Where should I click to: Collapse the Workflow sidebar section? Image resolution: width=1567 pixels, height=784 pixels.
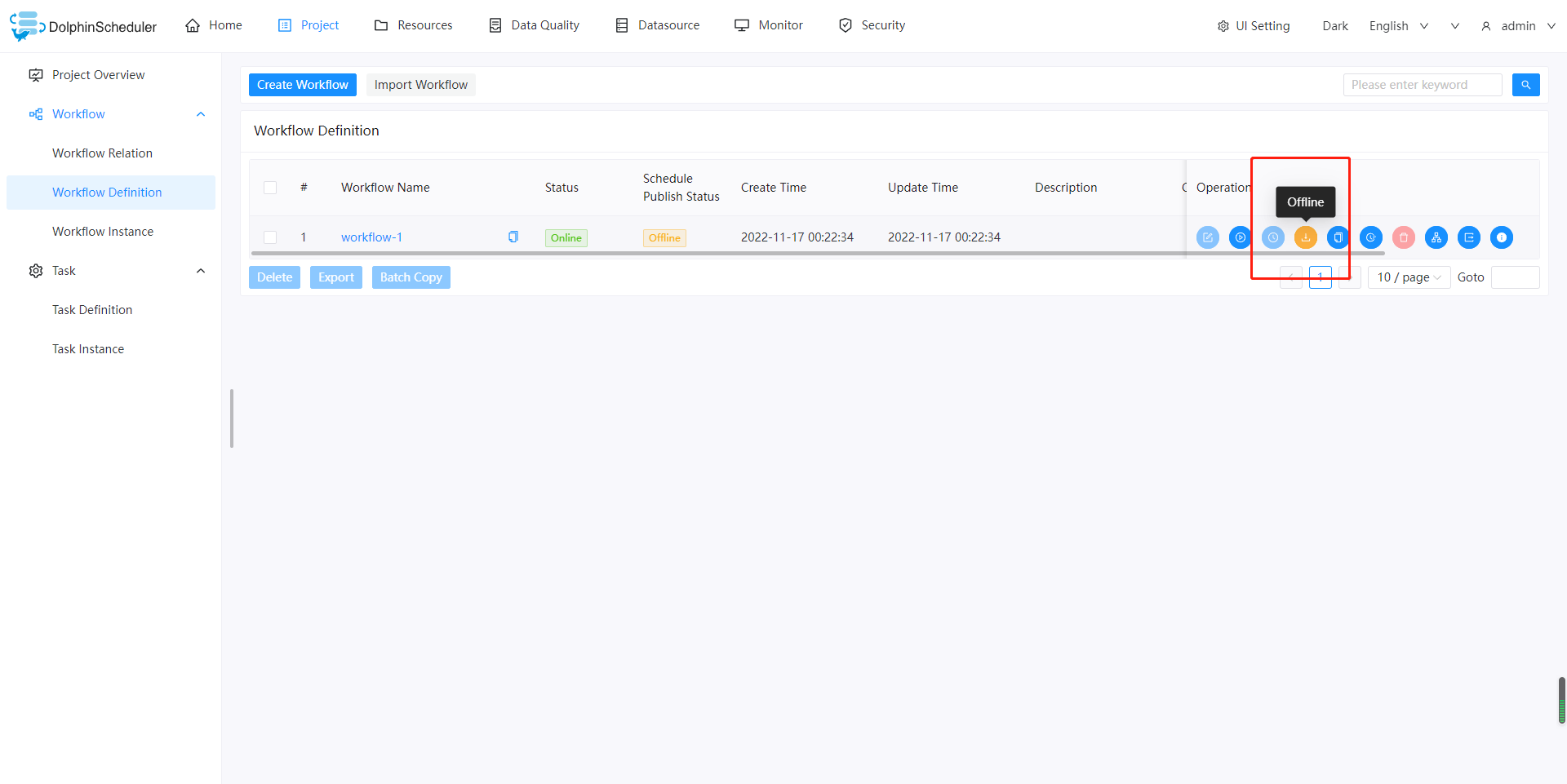point(201,114)
